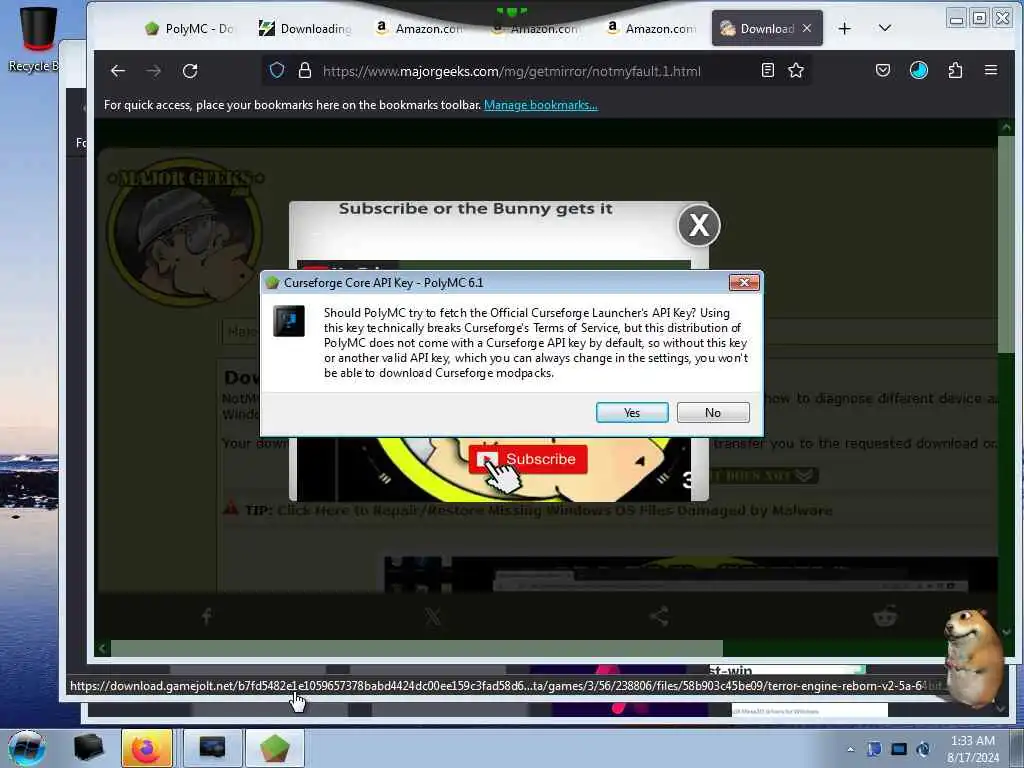Viewport: 1024px width, 768px height.
Task: Open the Windows Start orb
Action: (x=27, y=748)
